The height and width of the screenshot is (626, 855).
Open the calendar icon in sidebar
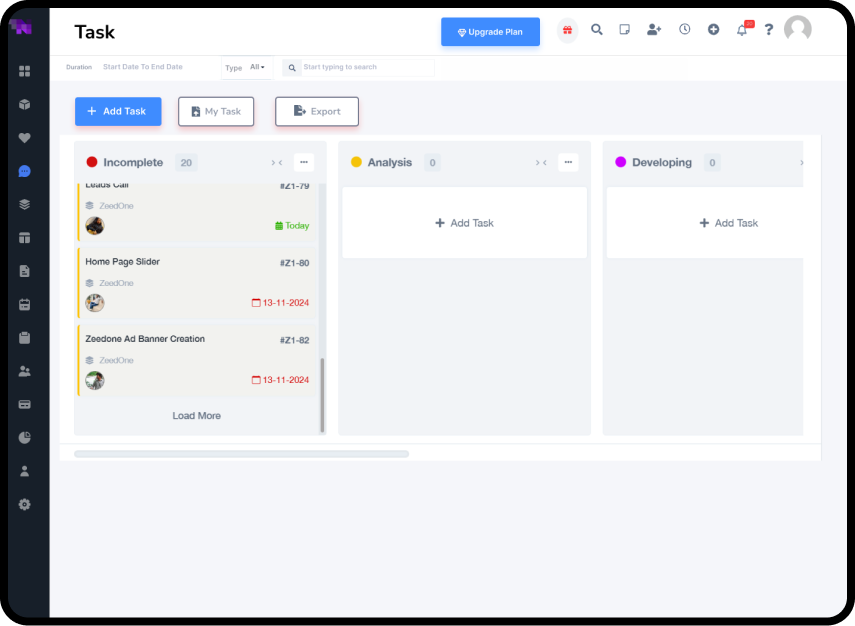pos(25,304)
